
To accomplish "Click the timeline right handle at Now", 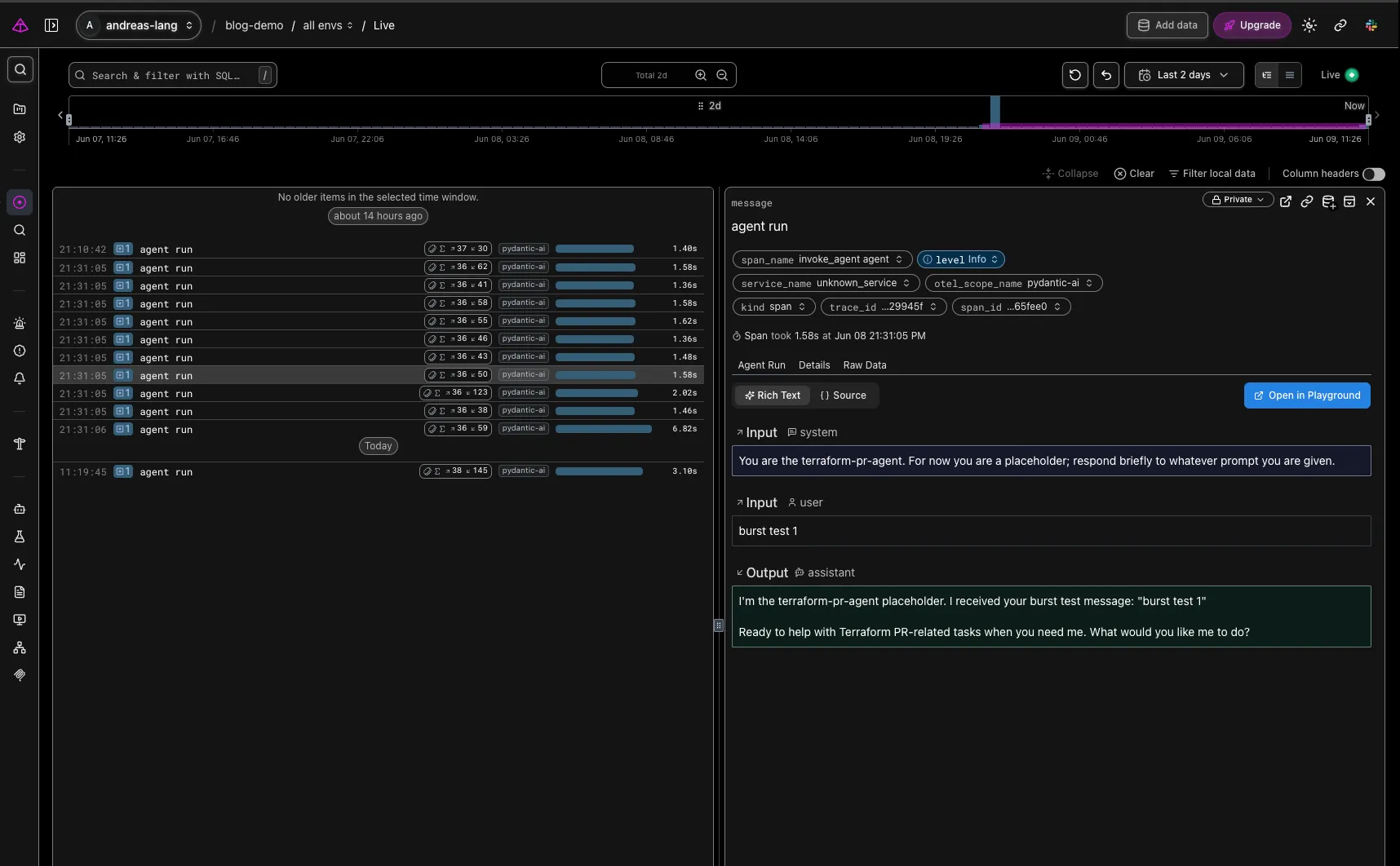I will pyautogui.click(x=1368, y=120).
